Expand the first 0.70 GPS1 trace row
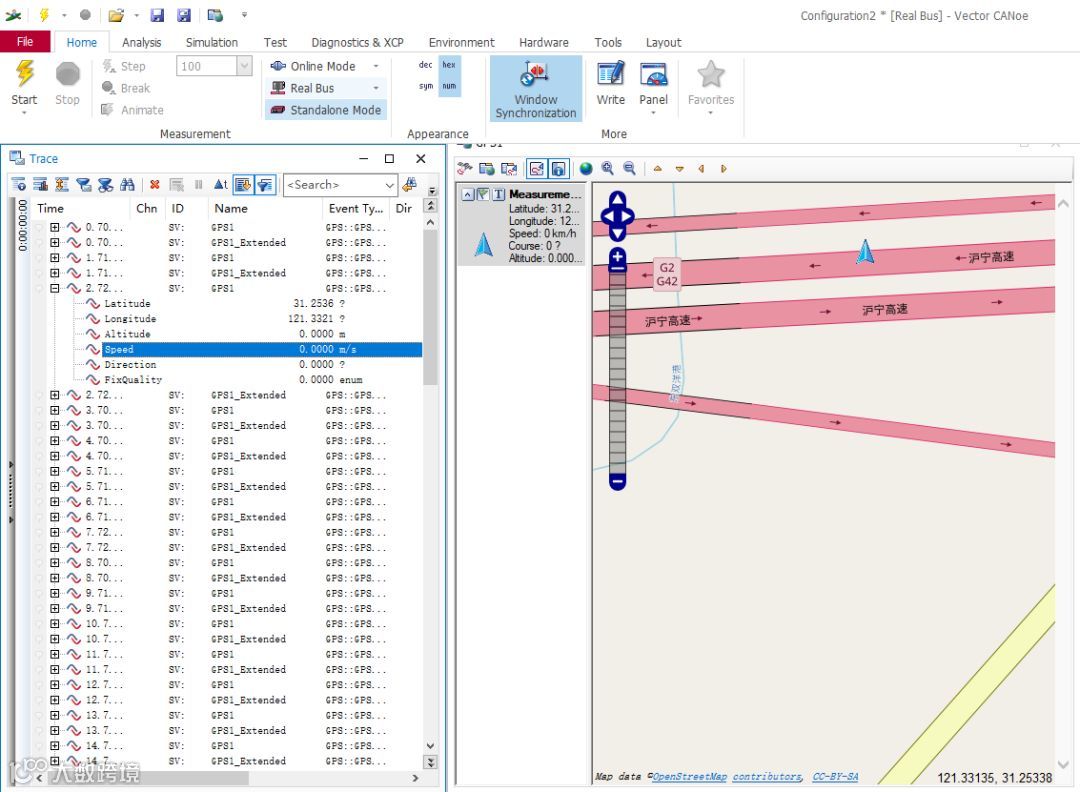Screen dimensions: 1080x792 (x=54, y=227)
